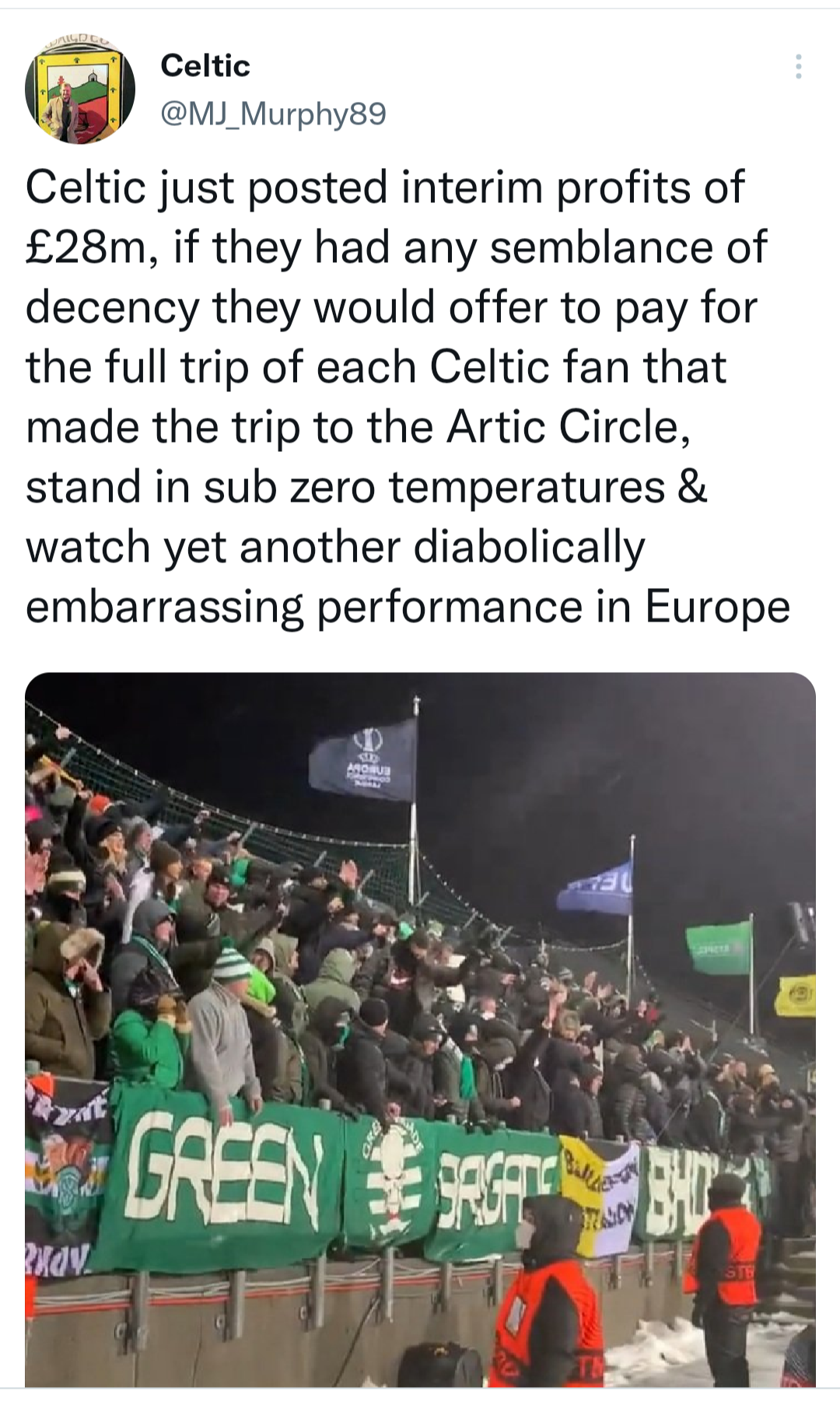This screenshot has height=1405, width=840.
Task: Tap the green flag at right
Action: coord(719,948)
